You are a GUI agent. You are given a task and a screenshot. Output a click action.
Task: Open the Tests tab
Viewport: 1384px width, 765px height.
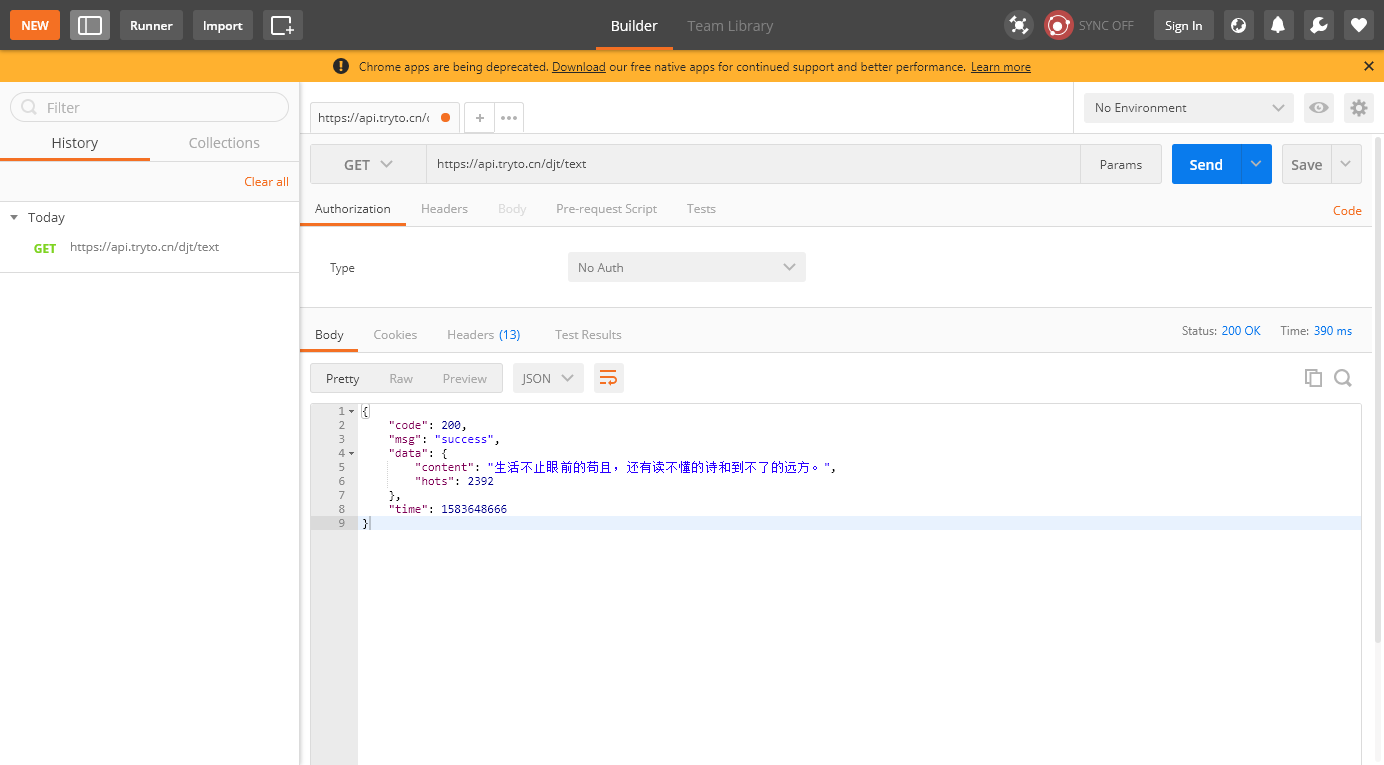(x=701, y=209)
